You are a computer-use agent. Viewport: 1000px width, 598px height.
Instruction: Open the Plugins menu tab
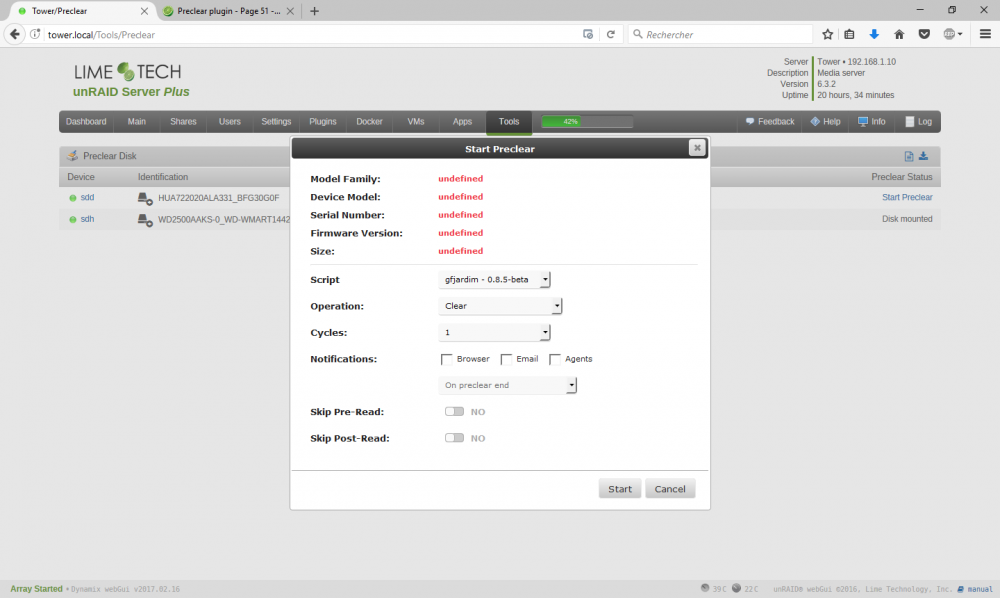click(323, 121)
